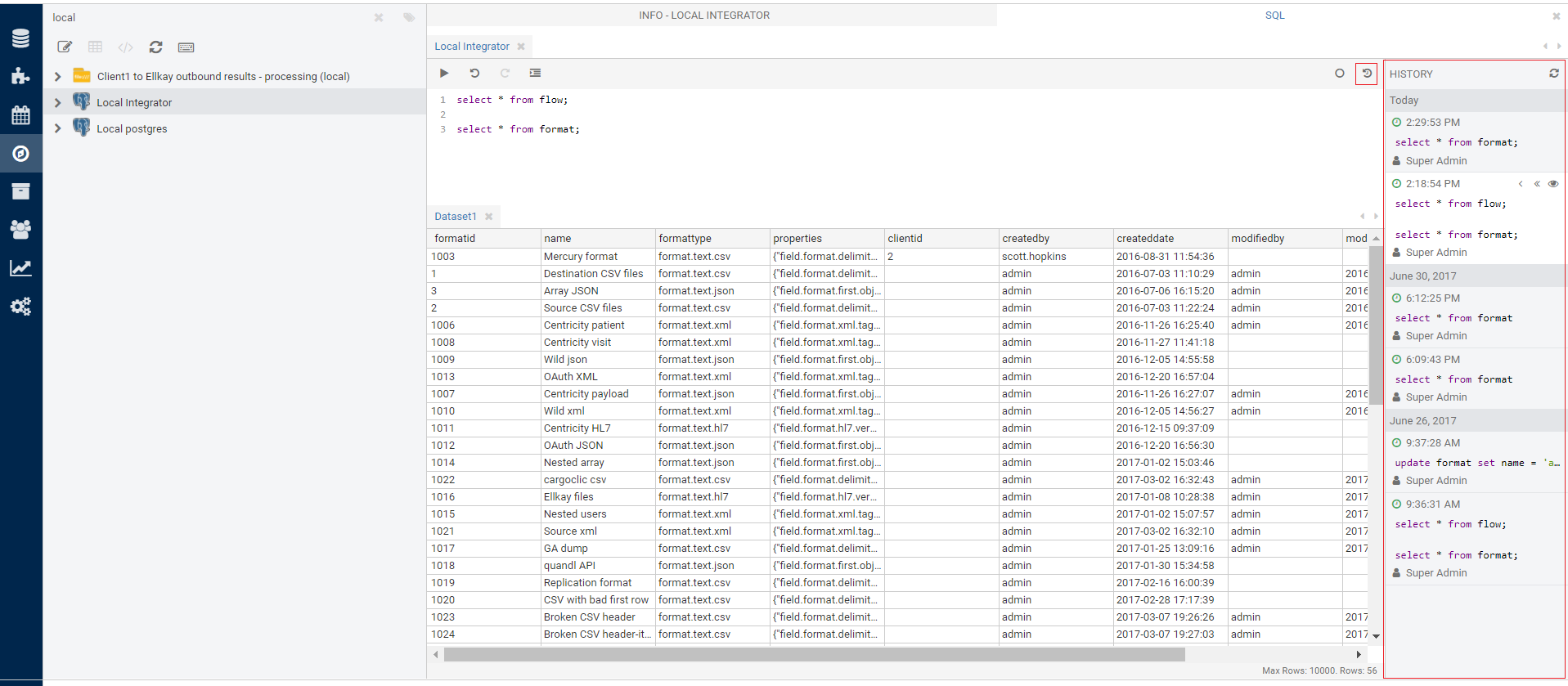Select the 'Mercury format' name cell

598,257
